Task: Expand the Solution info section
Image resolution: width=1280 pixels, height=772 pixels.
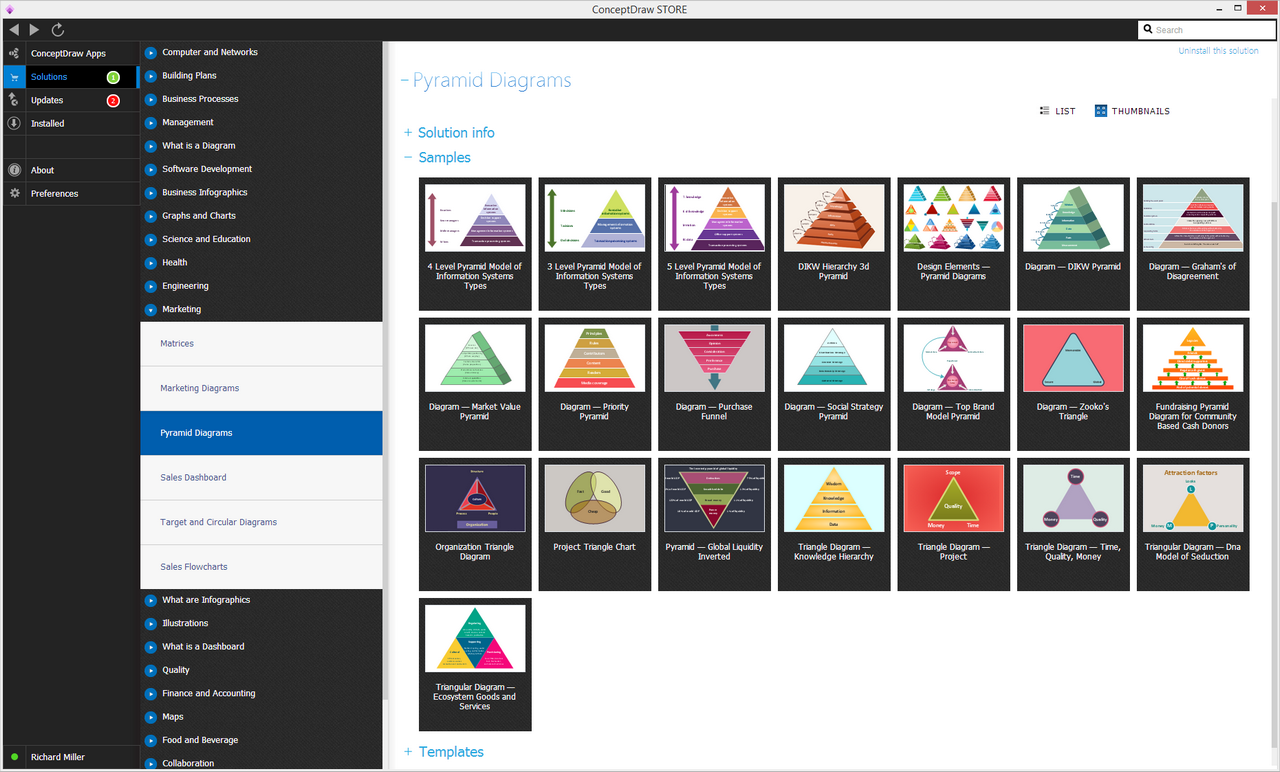Action: click(408, 133)
